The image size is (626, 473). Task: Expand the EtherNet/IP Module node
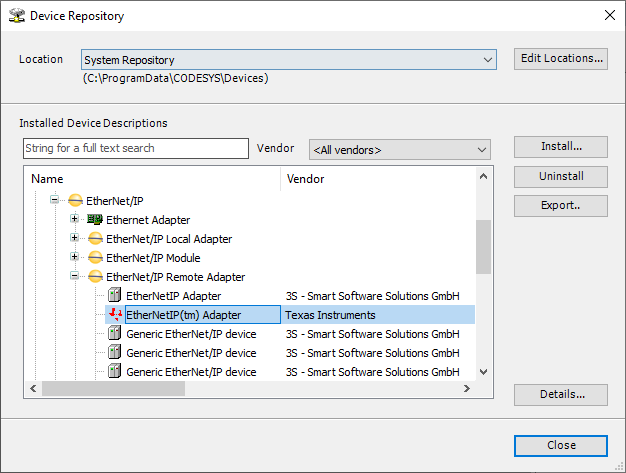pyautogui.click(x=75, y=258)
